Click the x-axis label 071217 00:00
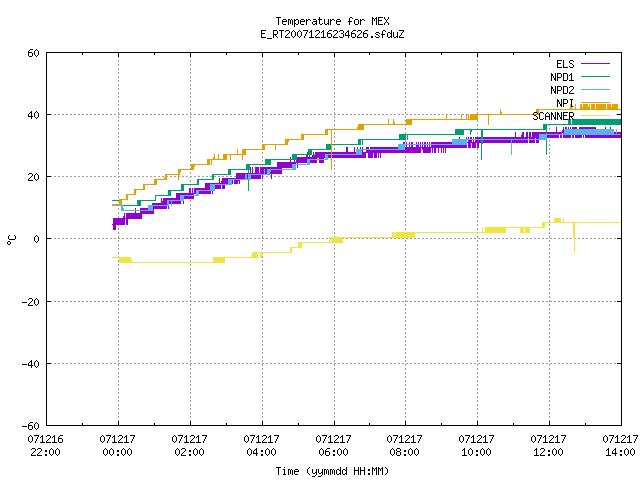Screen dimensions: 640x480 118,446
